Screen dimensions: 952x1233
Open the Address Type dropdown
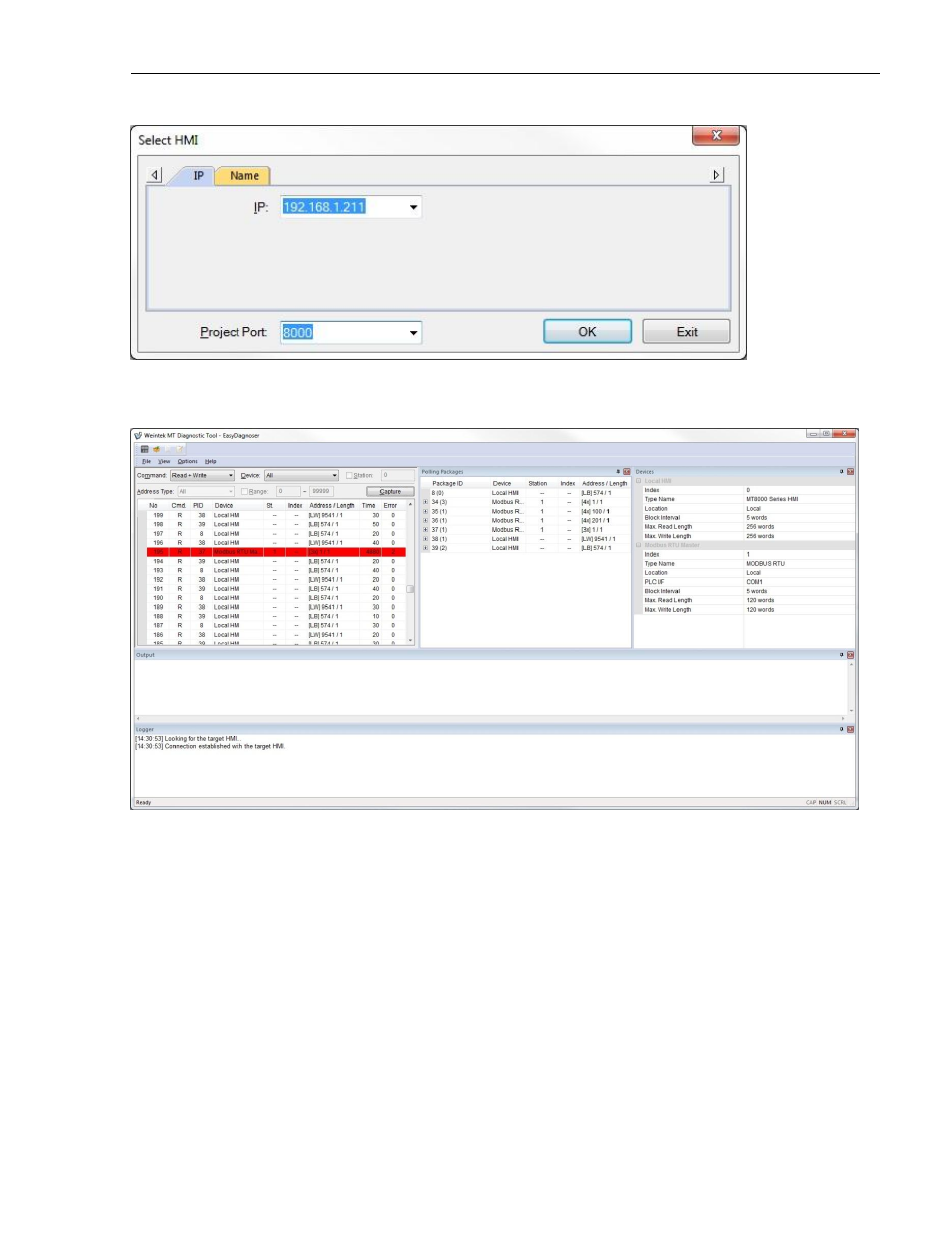[231, 491]
